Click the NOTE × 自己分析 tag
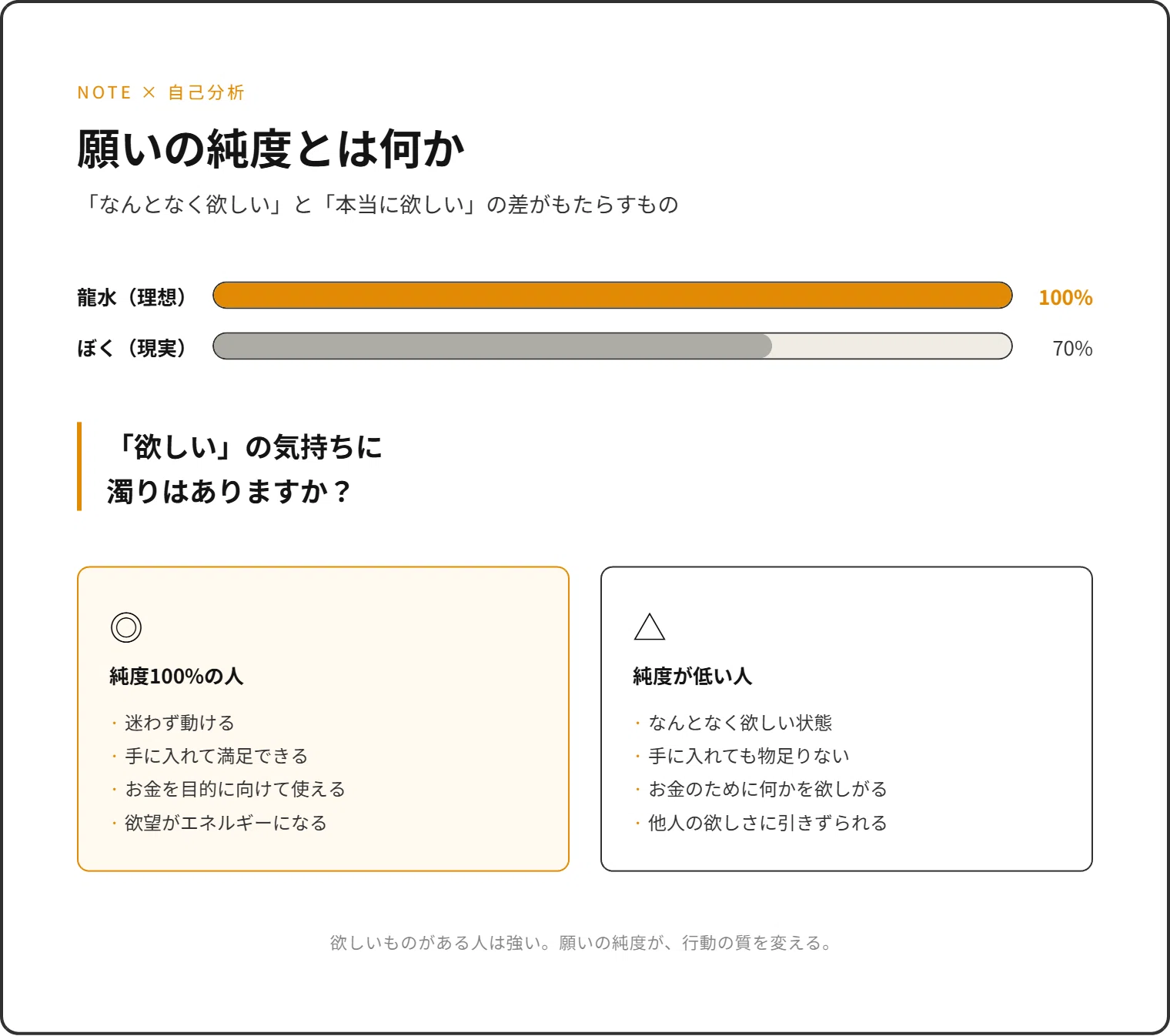The image size is (1170, 1036). 161,92
